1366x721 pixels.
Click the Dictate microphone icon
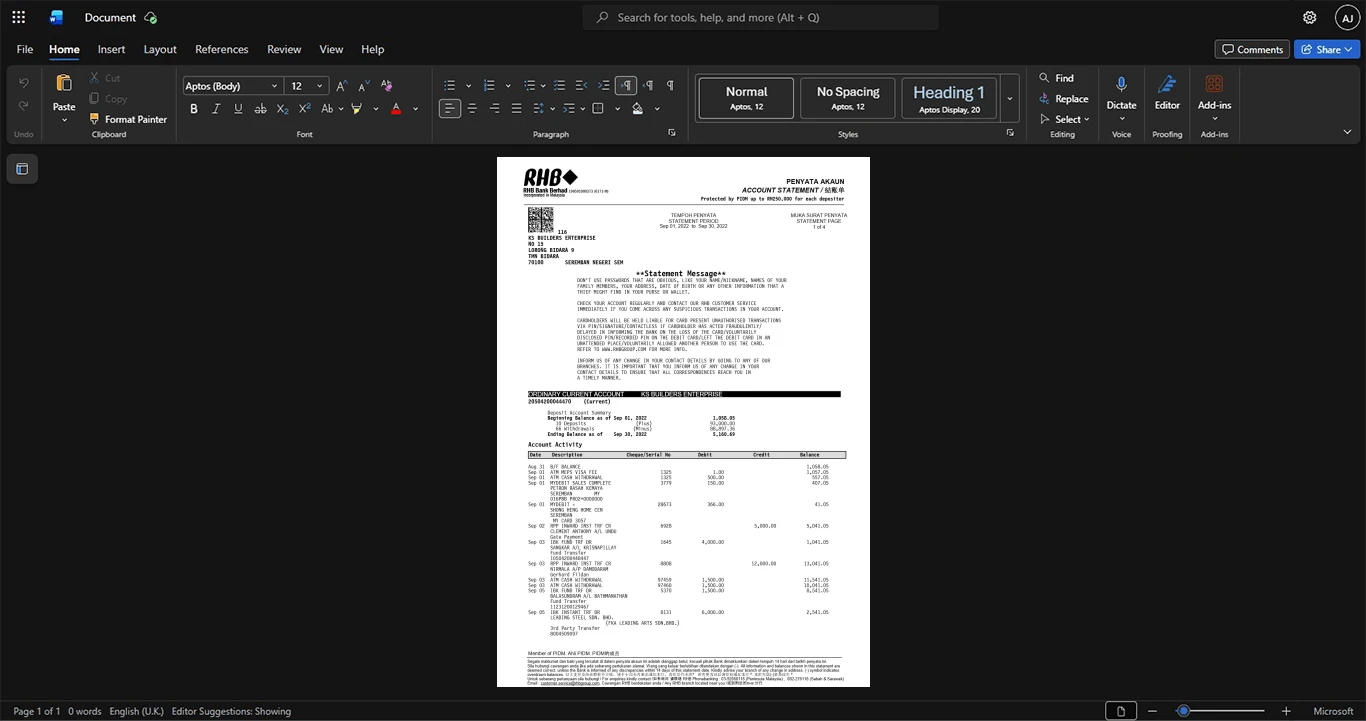(x=1121, y=85)
